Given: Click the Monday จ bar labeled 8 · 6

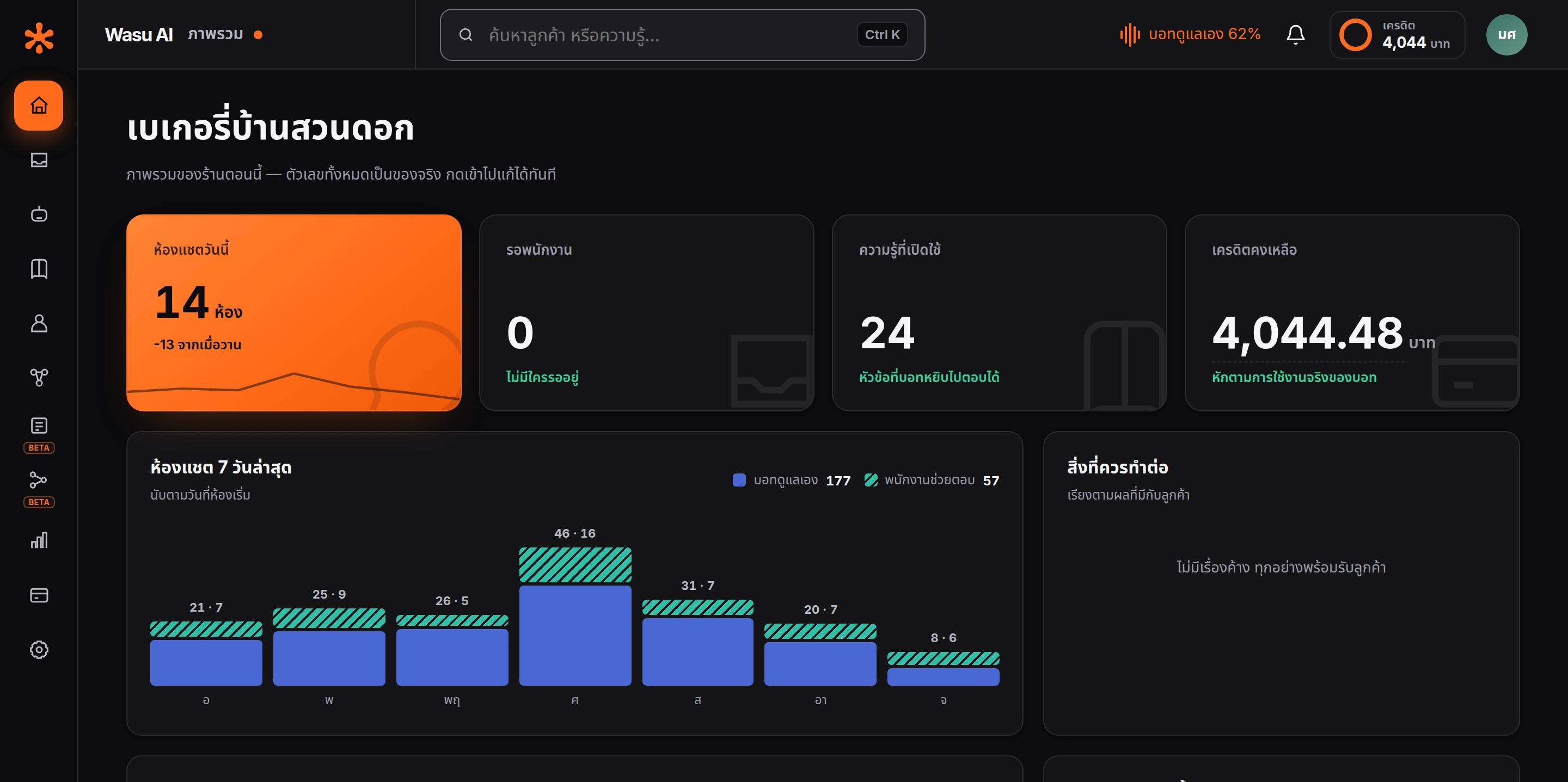Looking at the screenshot, I should coord(943,669).
